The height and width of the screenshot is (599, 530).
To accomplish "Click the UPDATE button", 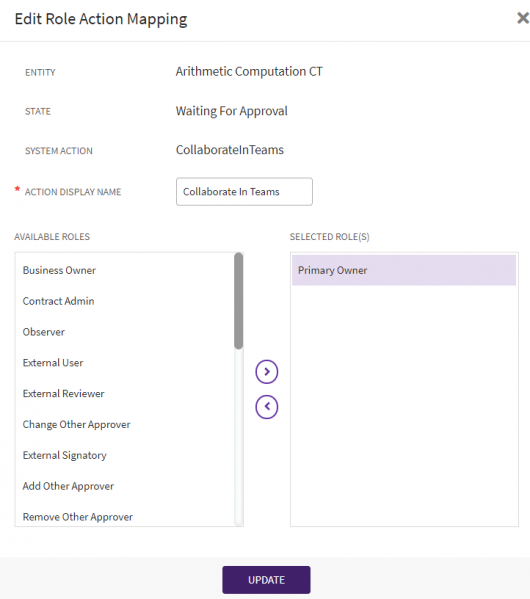I will pyautogui.click(x=266, y=580).
